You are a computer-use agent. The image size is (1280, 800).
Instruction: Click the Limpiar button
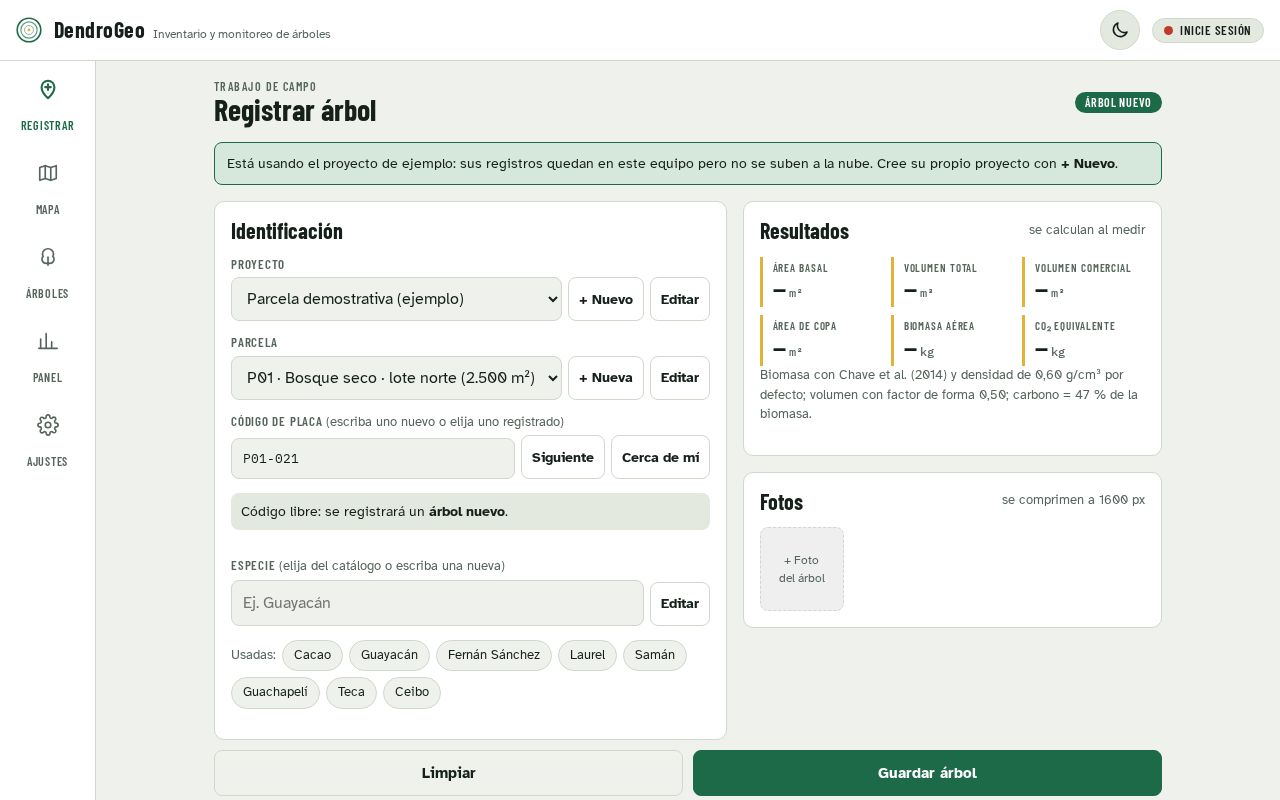[448, 773]
